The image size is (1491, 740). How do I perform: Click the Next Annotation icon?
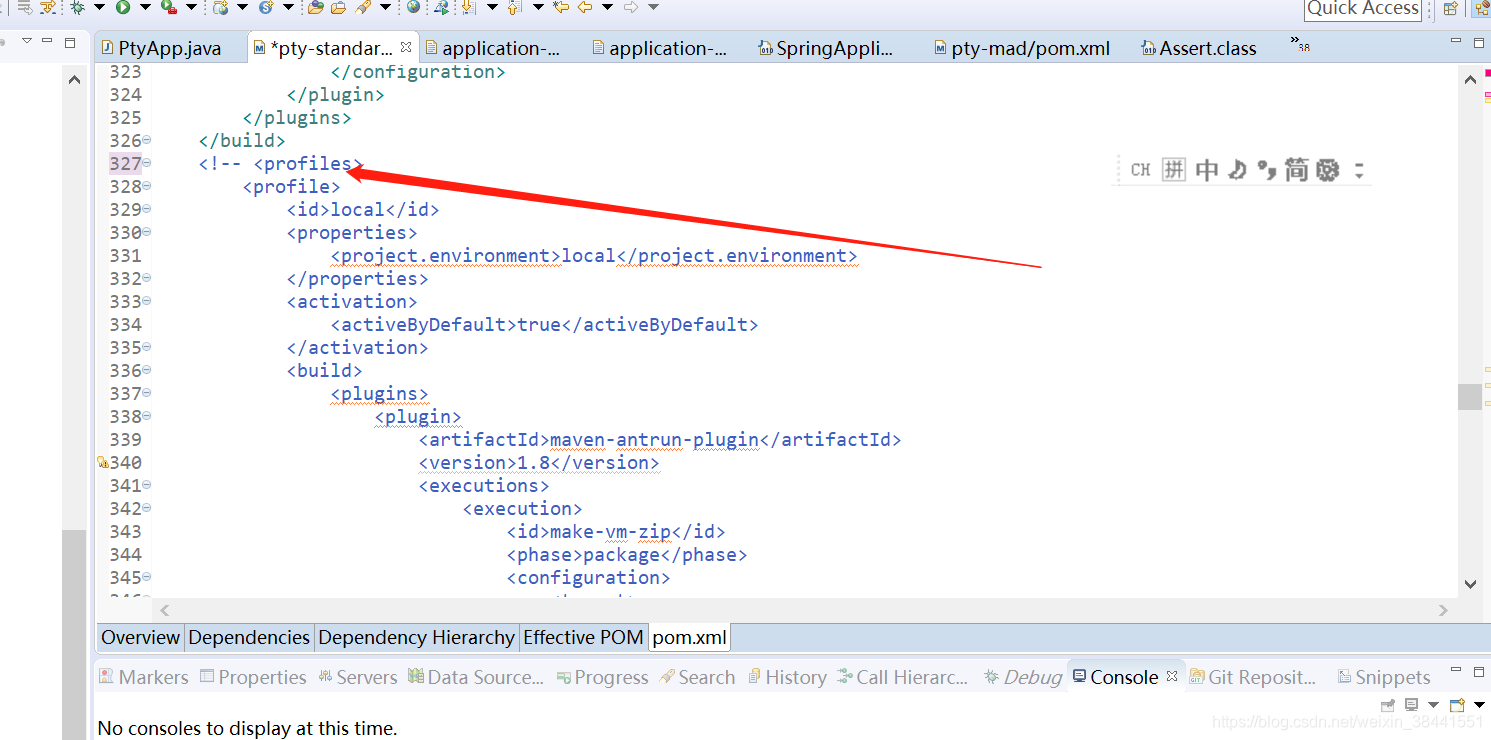coord(468,7)
